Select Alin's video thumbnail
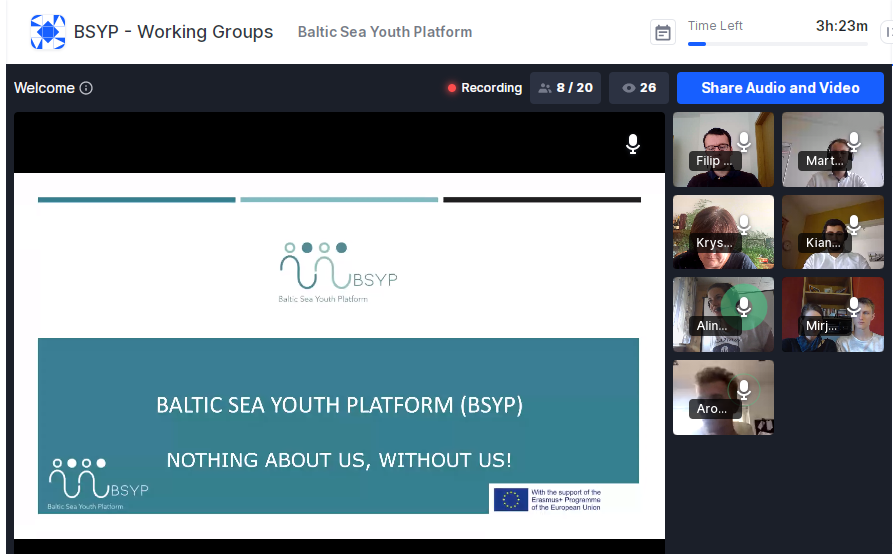 pos(723,315)
